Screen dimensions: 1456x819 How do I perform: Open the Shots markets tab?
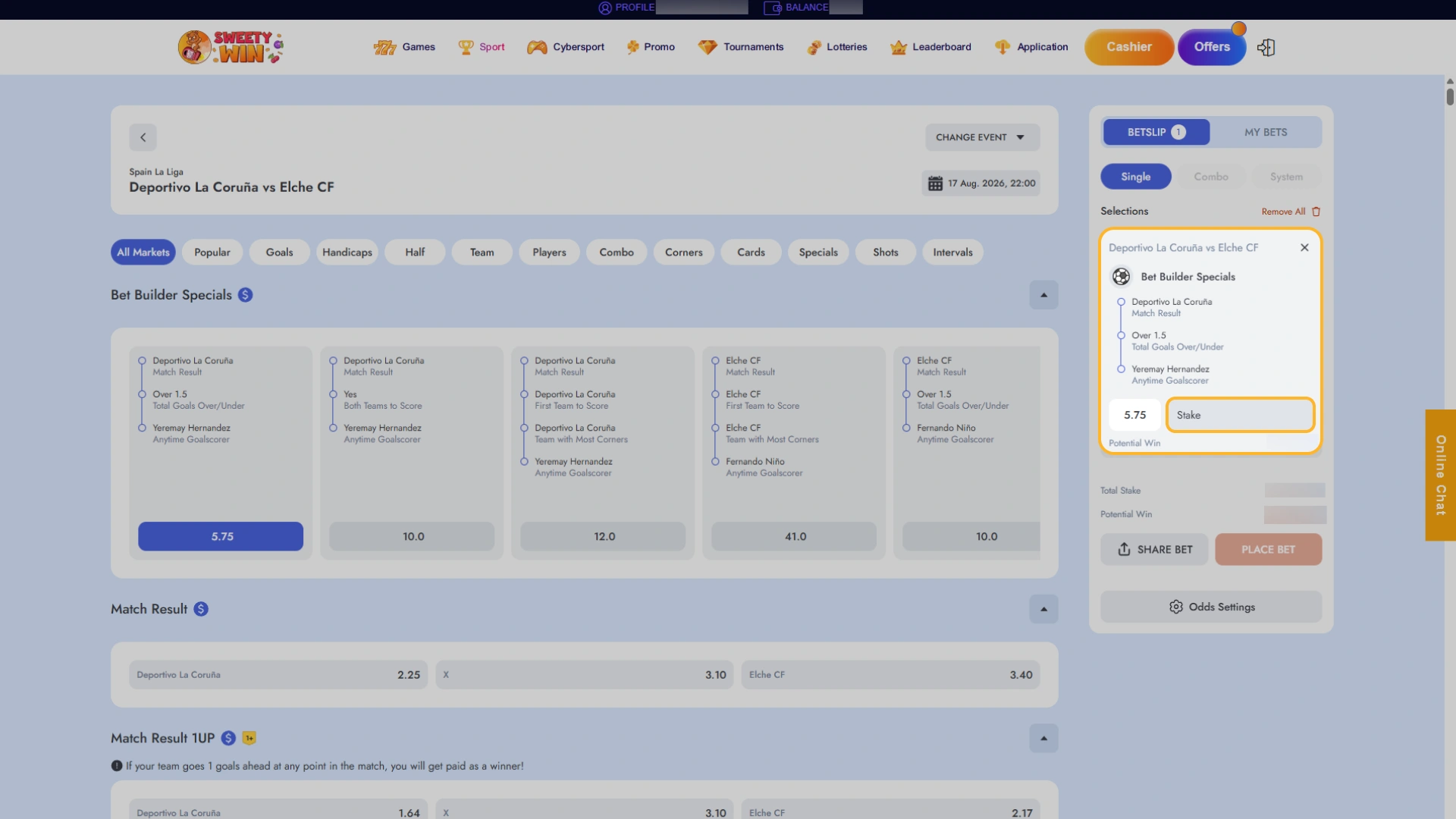pos(885,253)
